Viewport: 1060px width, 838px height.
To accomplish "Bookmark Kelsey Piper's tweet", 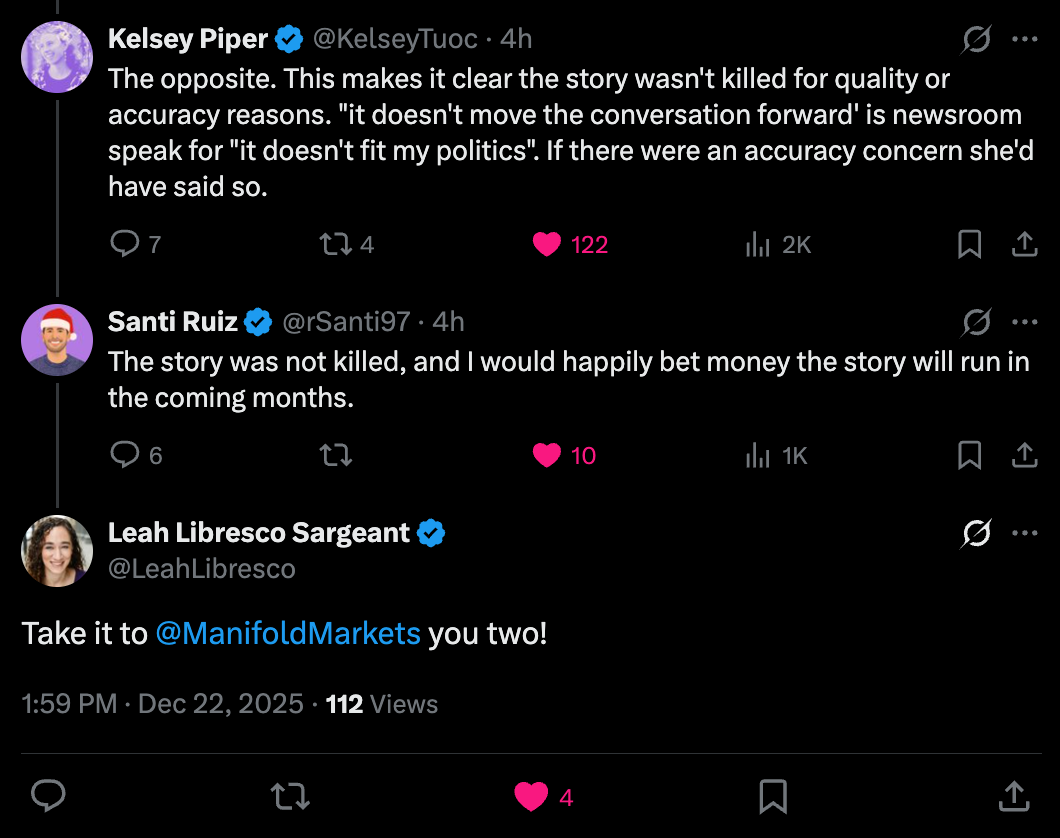I will (969, 244).
